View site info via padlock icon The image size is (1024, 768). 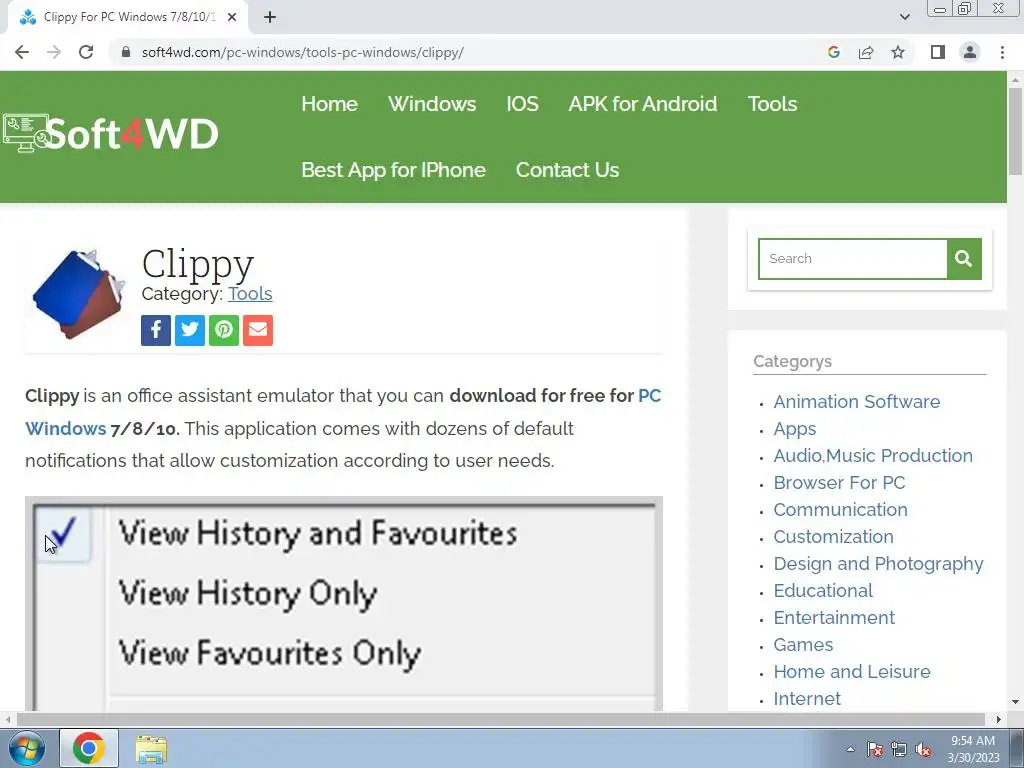[x=127, y=52]
